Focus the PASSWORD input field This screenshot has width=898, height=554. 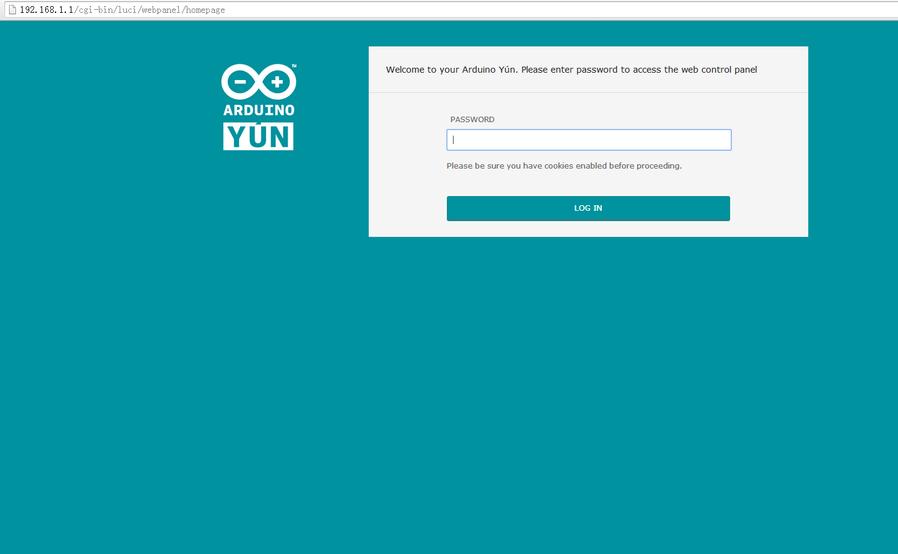pos(588,140)
